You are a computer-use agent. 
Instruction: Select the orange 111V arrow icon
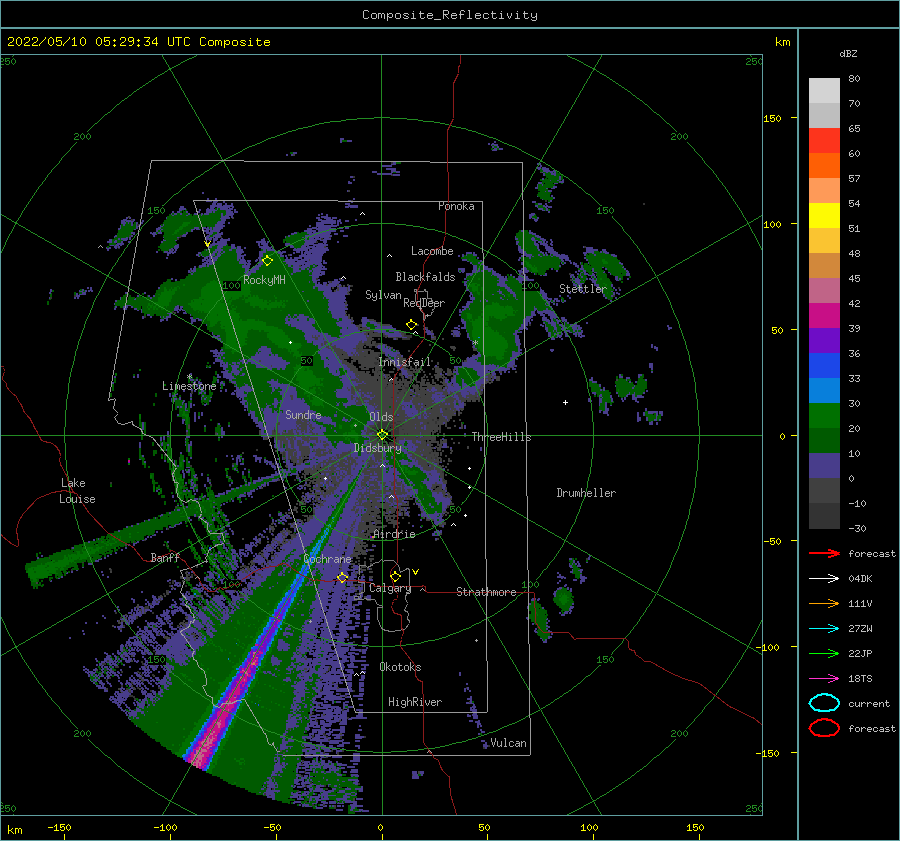coord(824,603)
